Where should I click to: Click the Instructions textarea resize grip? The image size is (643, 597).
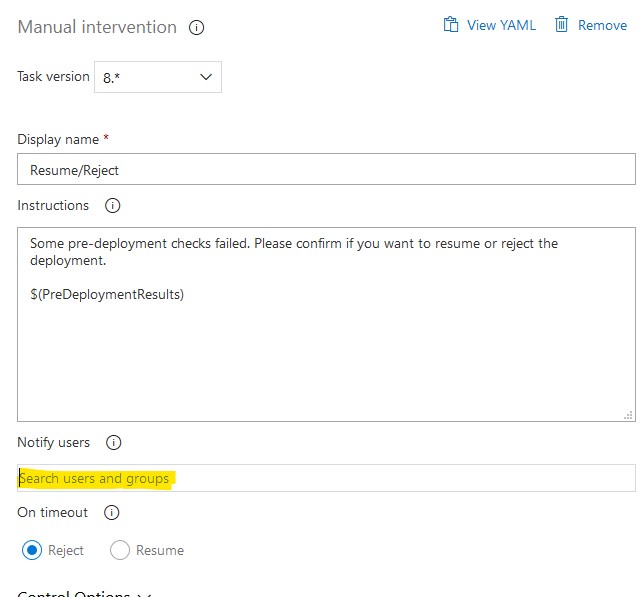628,415
